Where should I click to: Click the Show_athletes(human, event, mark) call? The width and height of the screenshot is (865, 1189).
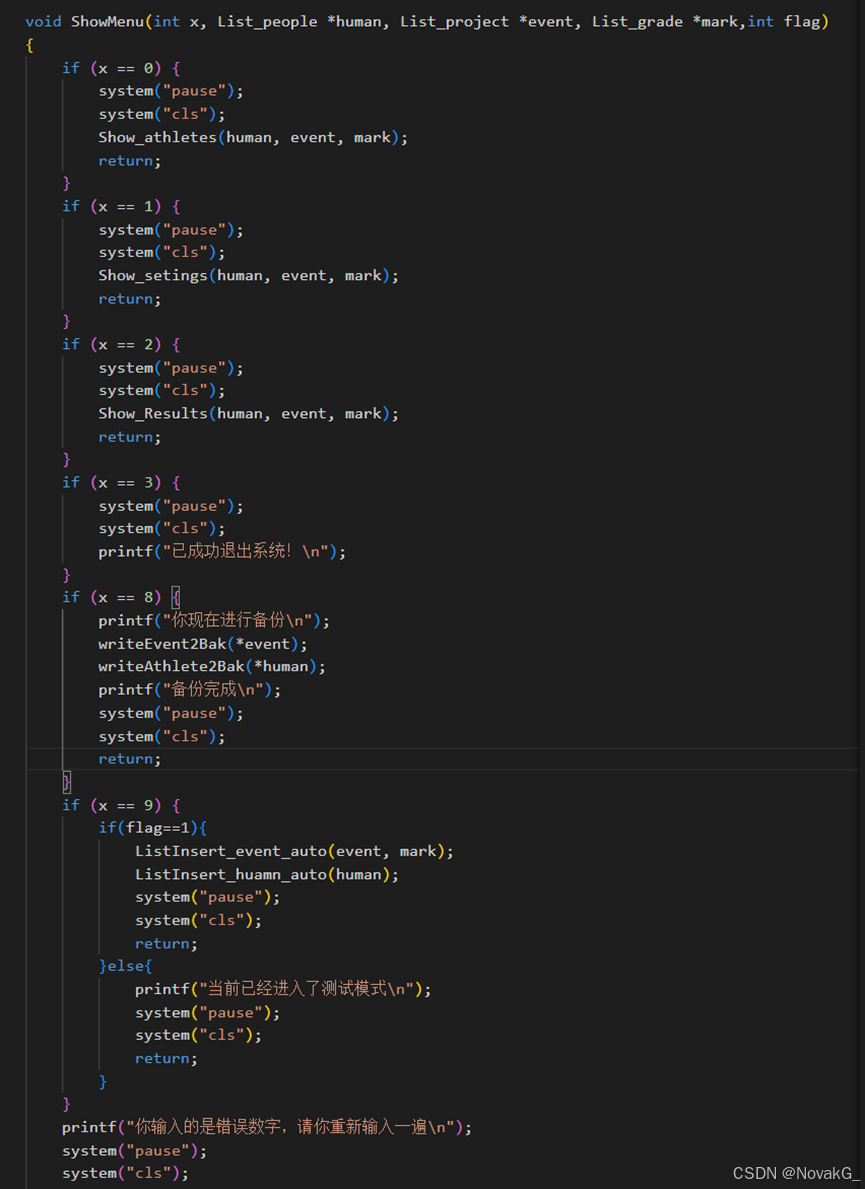click(253, 137)
